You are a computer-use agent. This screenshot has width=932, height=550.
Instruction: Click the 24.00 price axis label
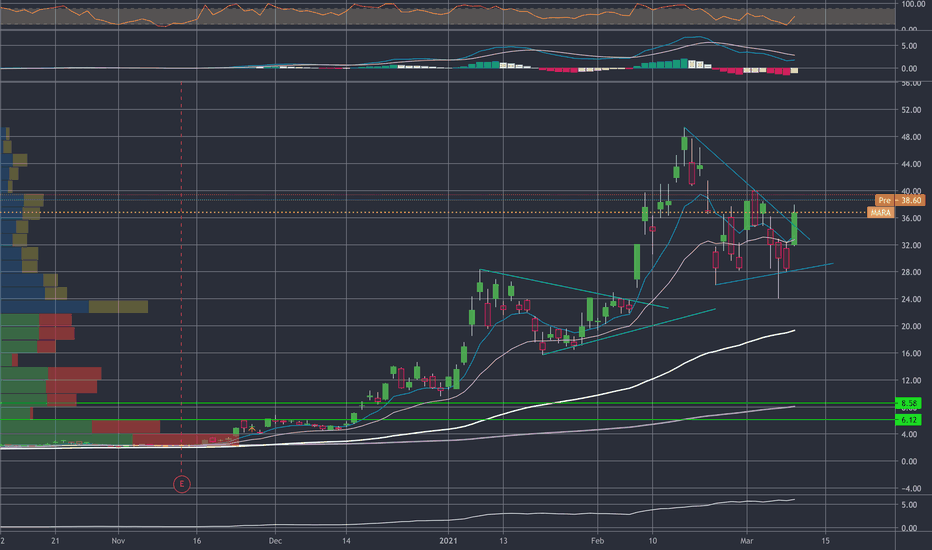pos(911,299)
